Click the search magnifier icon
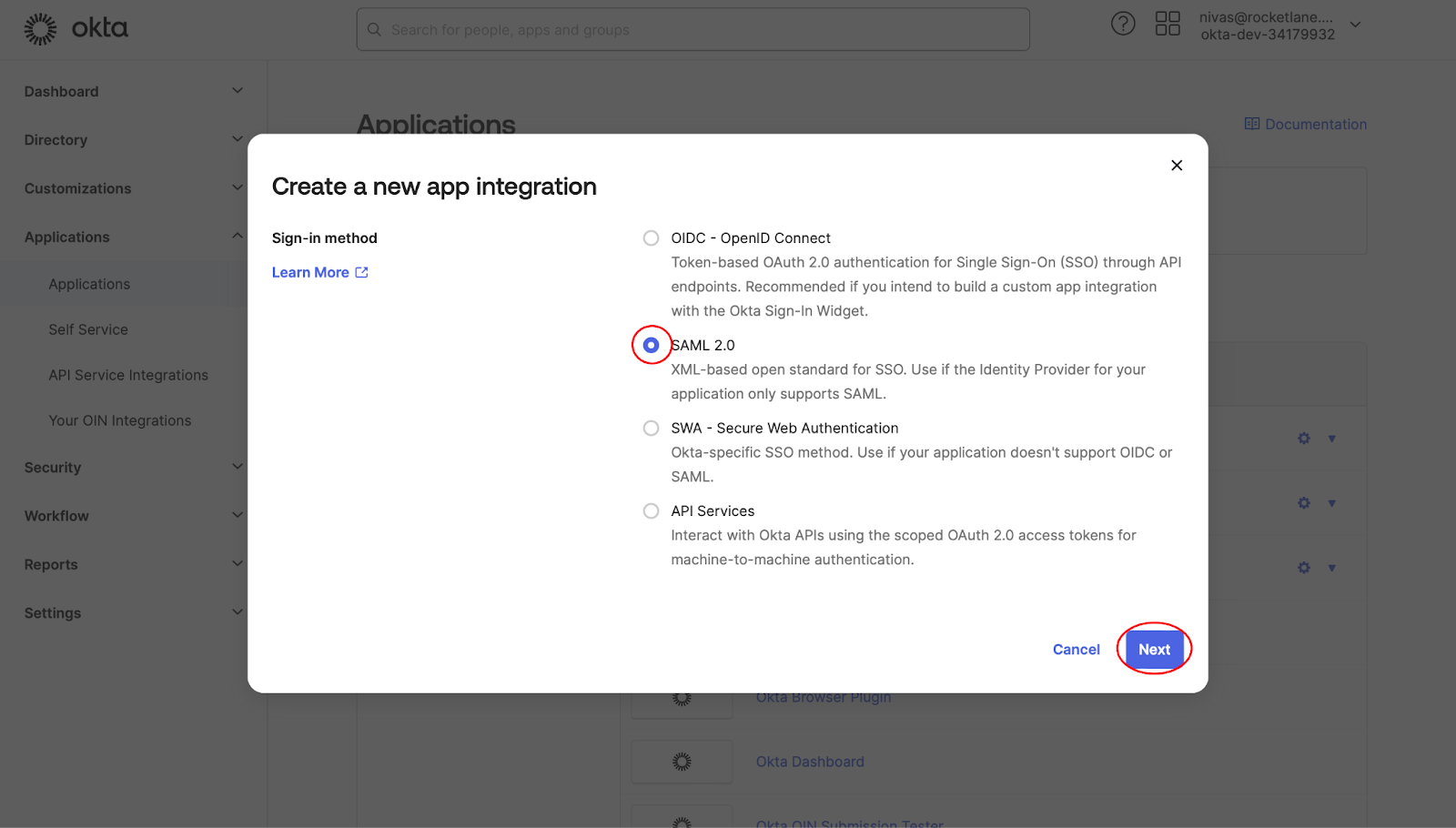The height and width of the screenshot is (828, 1456). (374, 30)
